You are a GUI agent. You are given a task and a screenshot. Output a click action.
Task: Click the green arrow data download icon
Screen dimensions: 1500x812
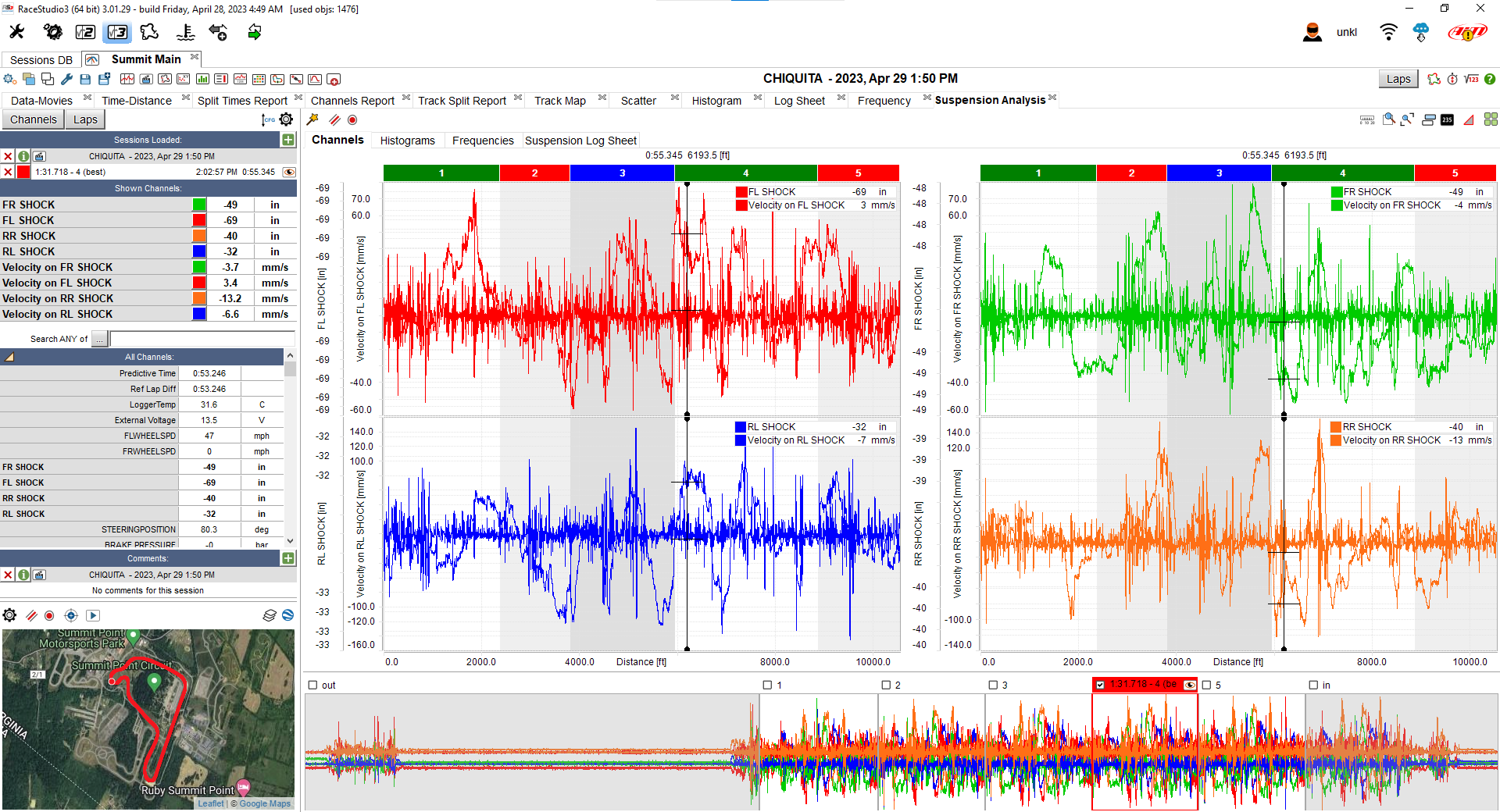pos(255,32)
